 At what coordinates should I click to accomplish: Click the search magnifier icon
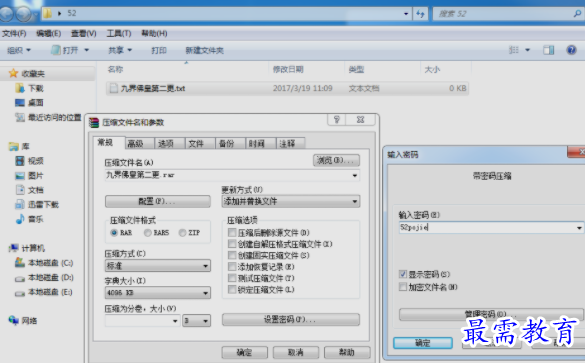pyautogui.click(x=577, y=13)
